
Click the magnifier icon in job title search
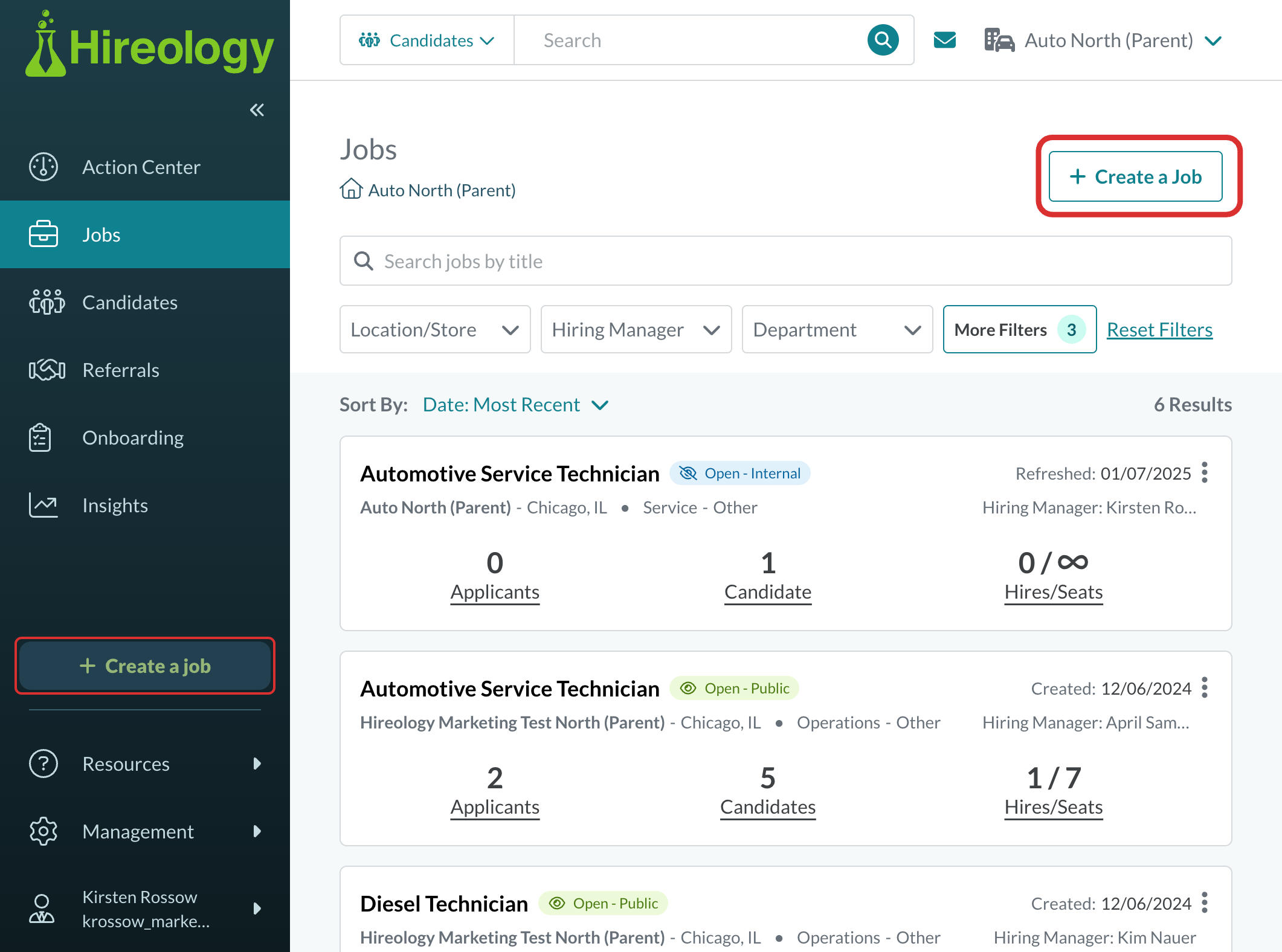(x=363, y=261)
